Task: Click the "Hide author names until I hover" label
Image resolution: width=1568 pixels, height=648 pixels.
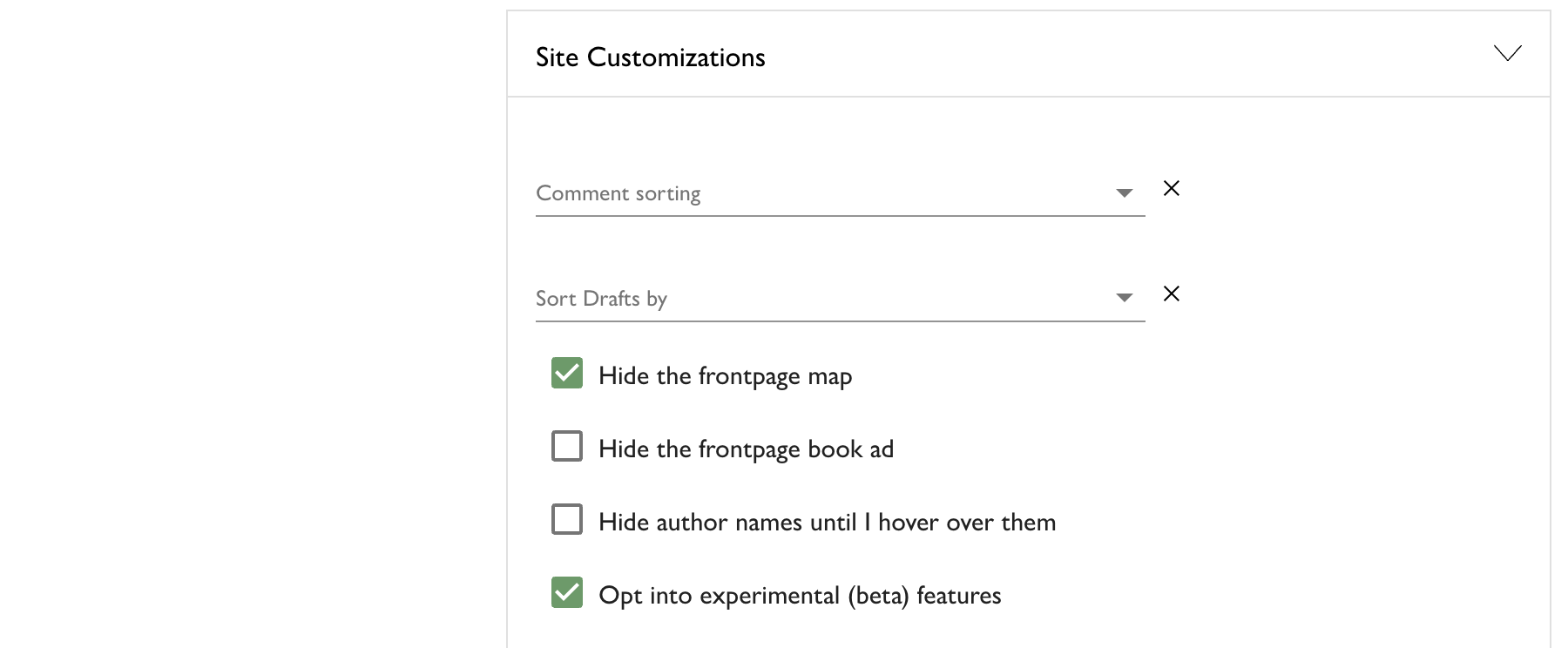Action: coord(827,523)
